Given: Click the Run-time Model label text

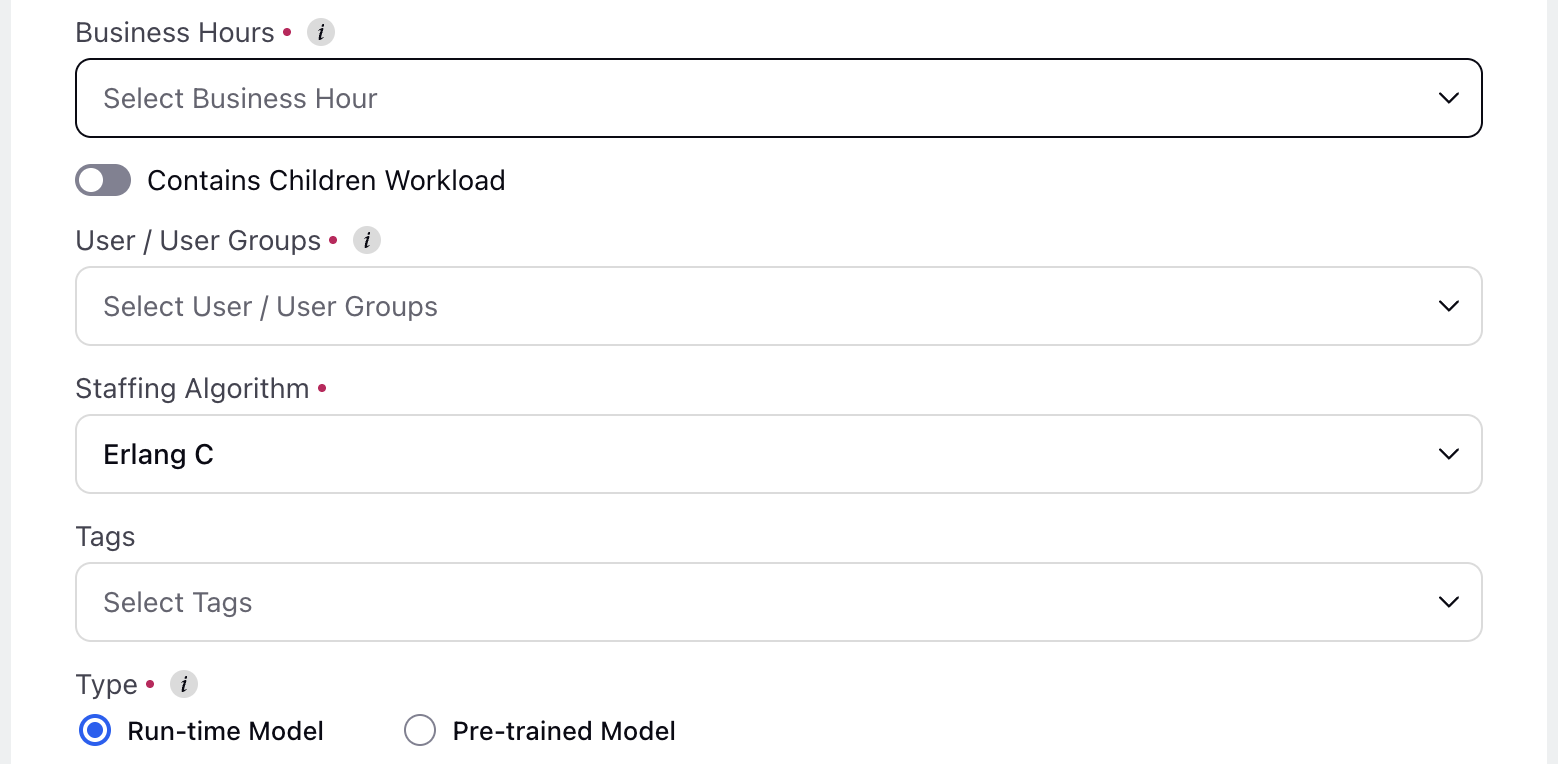Looking at the screenshot, I should (226, 731).
